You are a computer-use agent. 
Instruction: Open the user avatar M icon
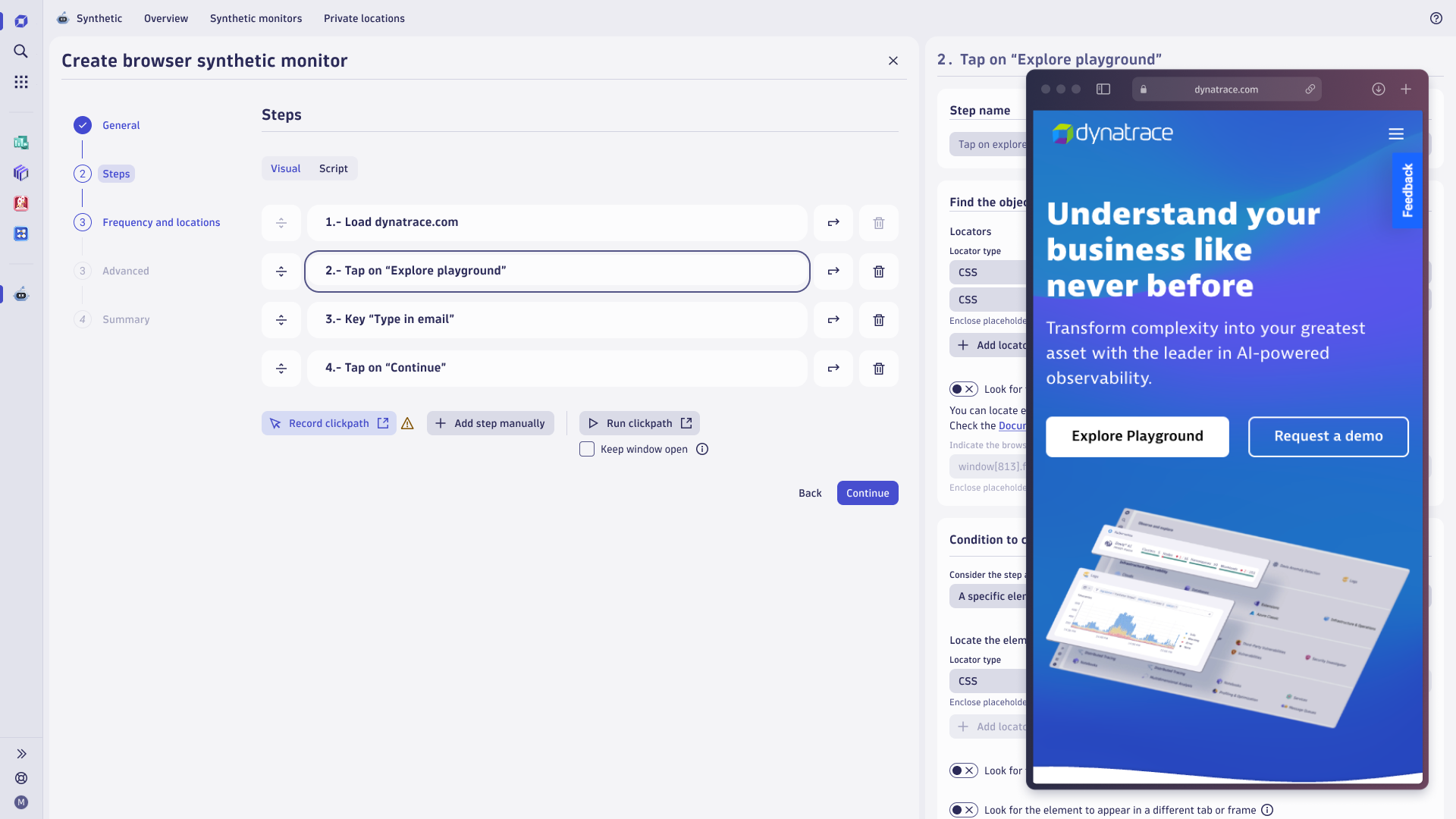point(21,802)
